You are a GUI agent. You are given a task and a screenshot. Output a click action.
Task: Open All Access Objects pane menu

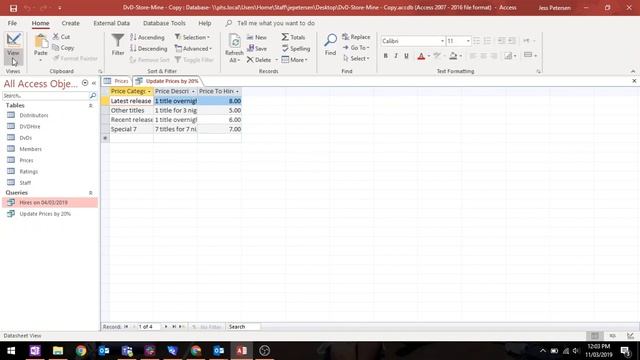coord(85,83)
